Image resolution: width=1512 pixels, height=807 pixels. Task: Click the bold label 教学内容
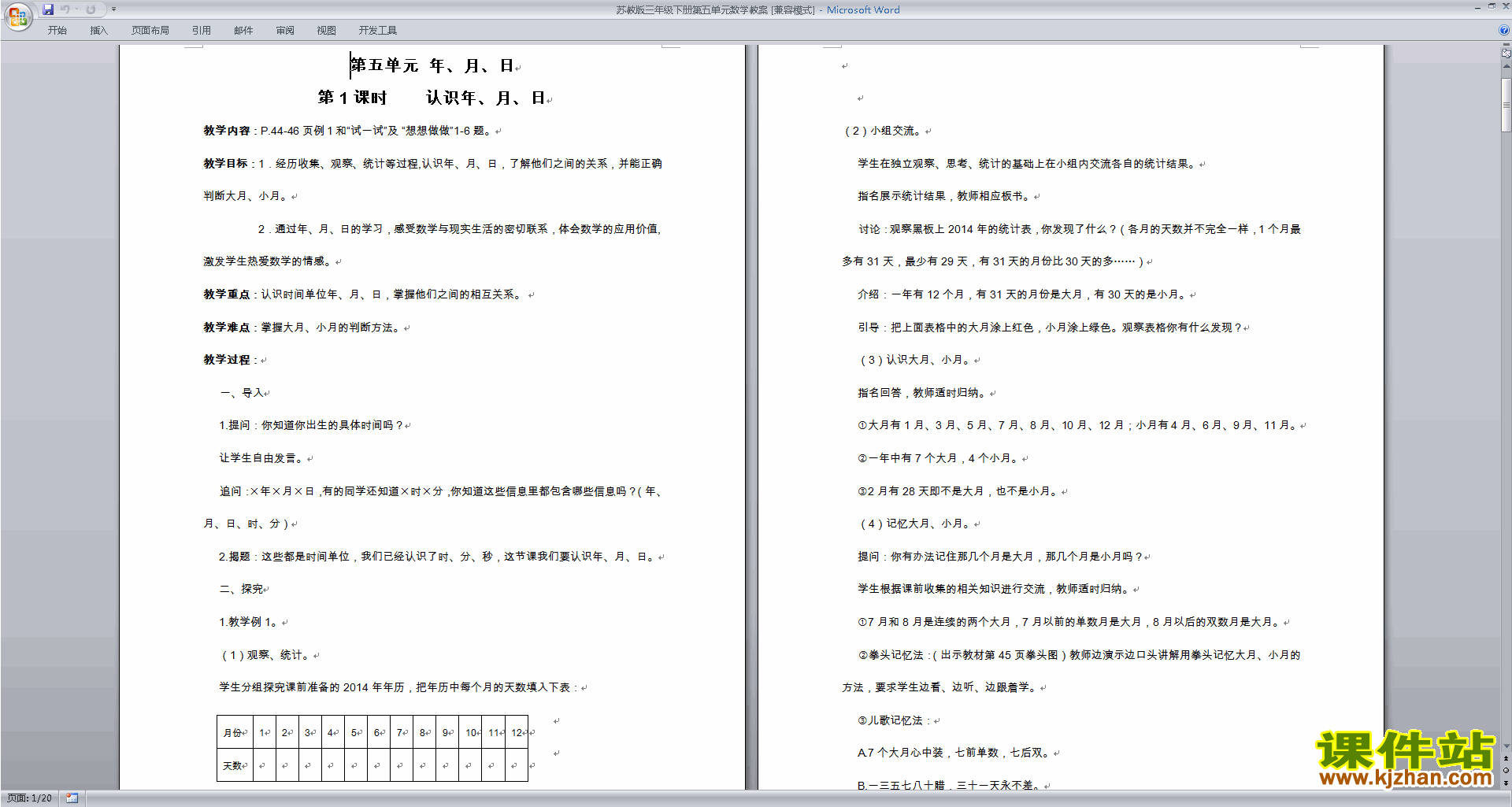pyautogui.click(x=227, y=131)
